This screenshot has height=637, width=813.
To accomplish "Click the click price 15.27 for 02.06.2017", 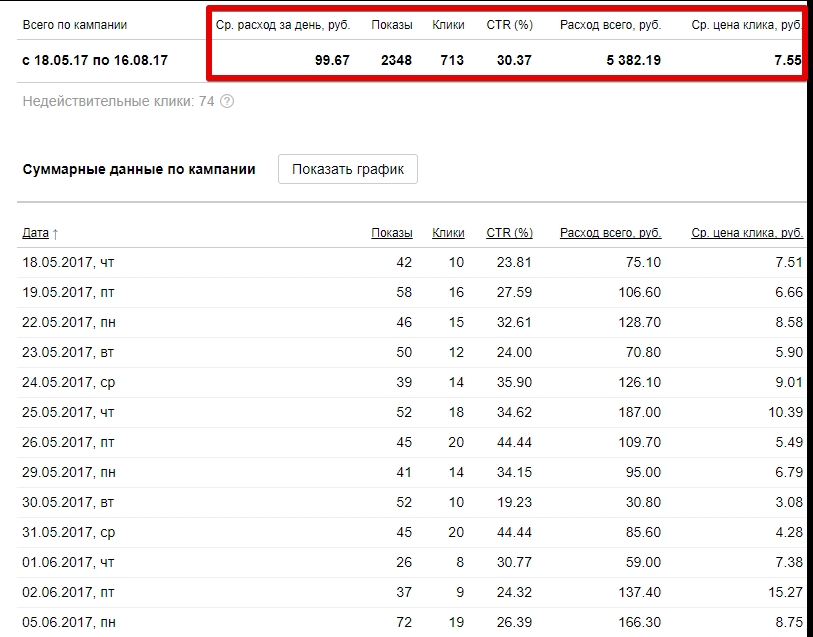I will click(786, 593).
